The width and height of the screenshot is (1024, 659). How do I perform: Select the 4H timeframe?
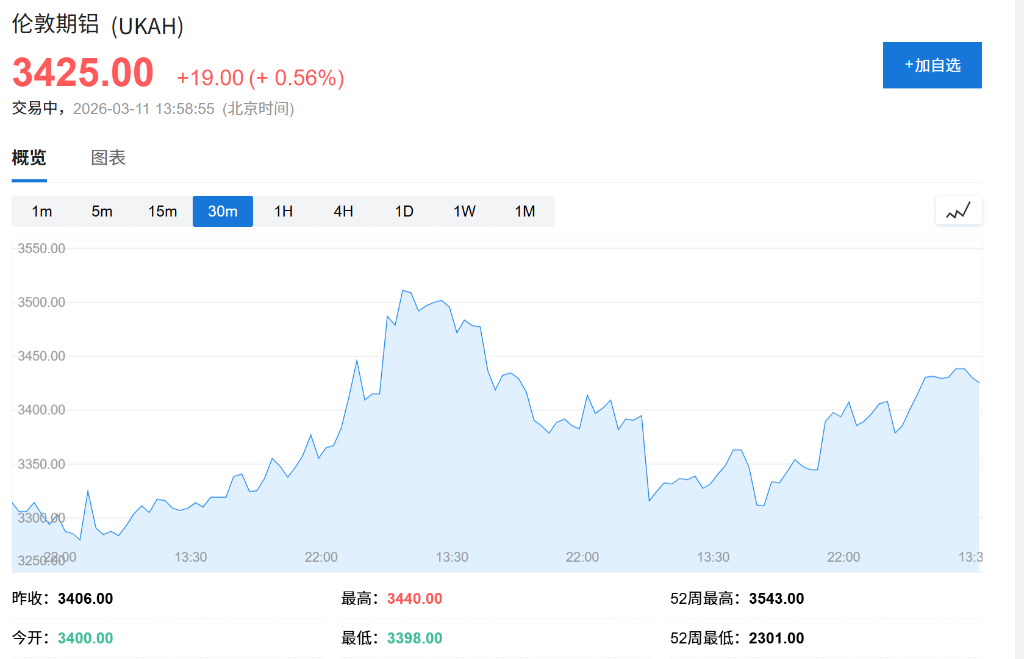(343, 211)
